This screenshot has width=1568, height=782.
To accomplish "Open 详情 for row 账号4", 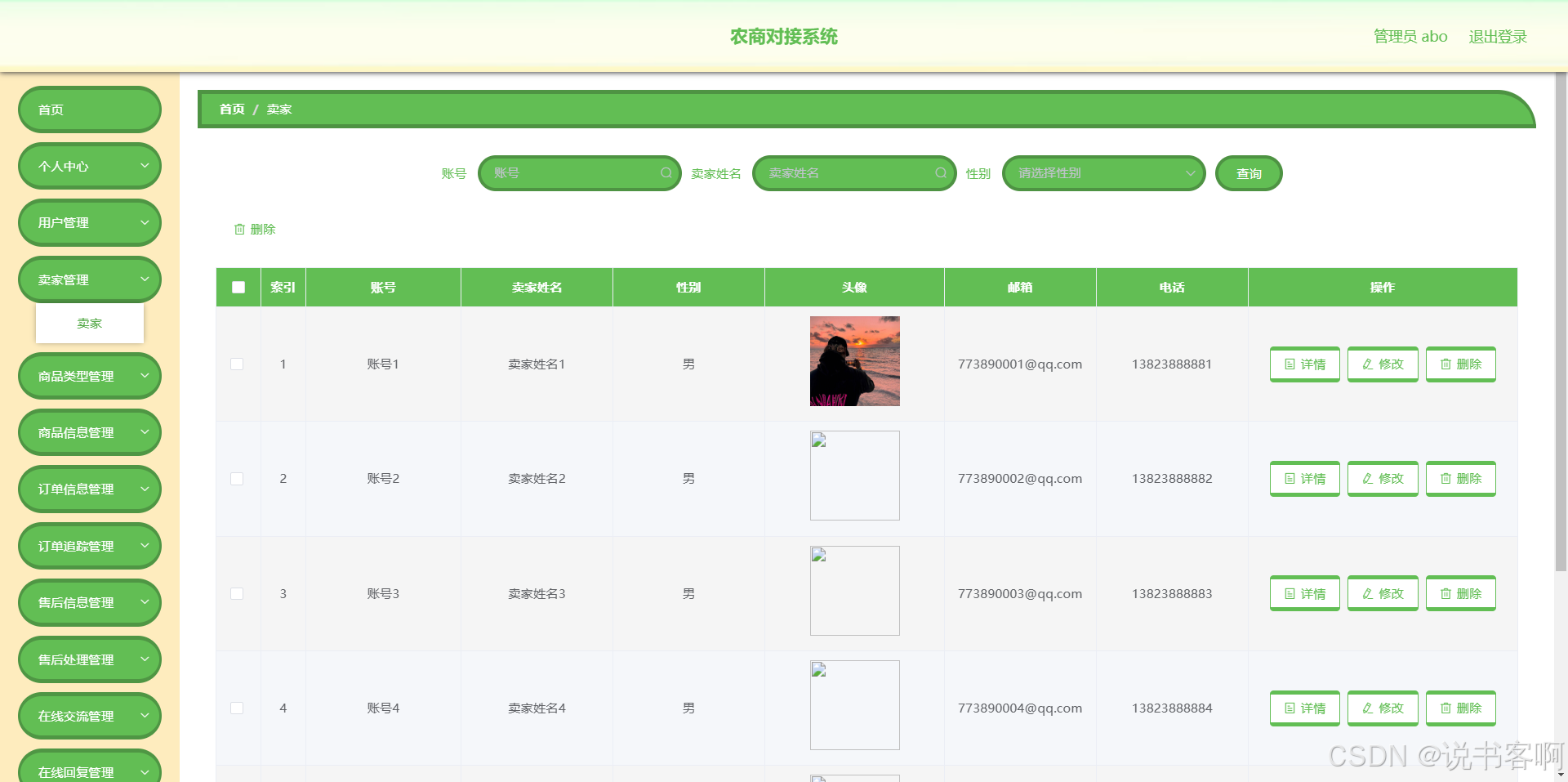I will (x=1305, y=708).
